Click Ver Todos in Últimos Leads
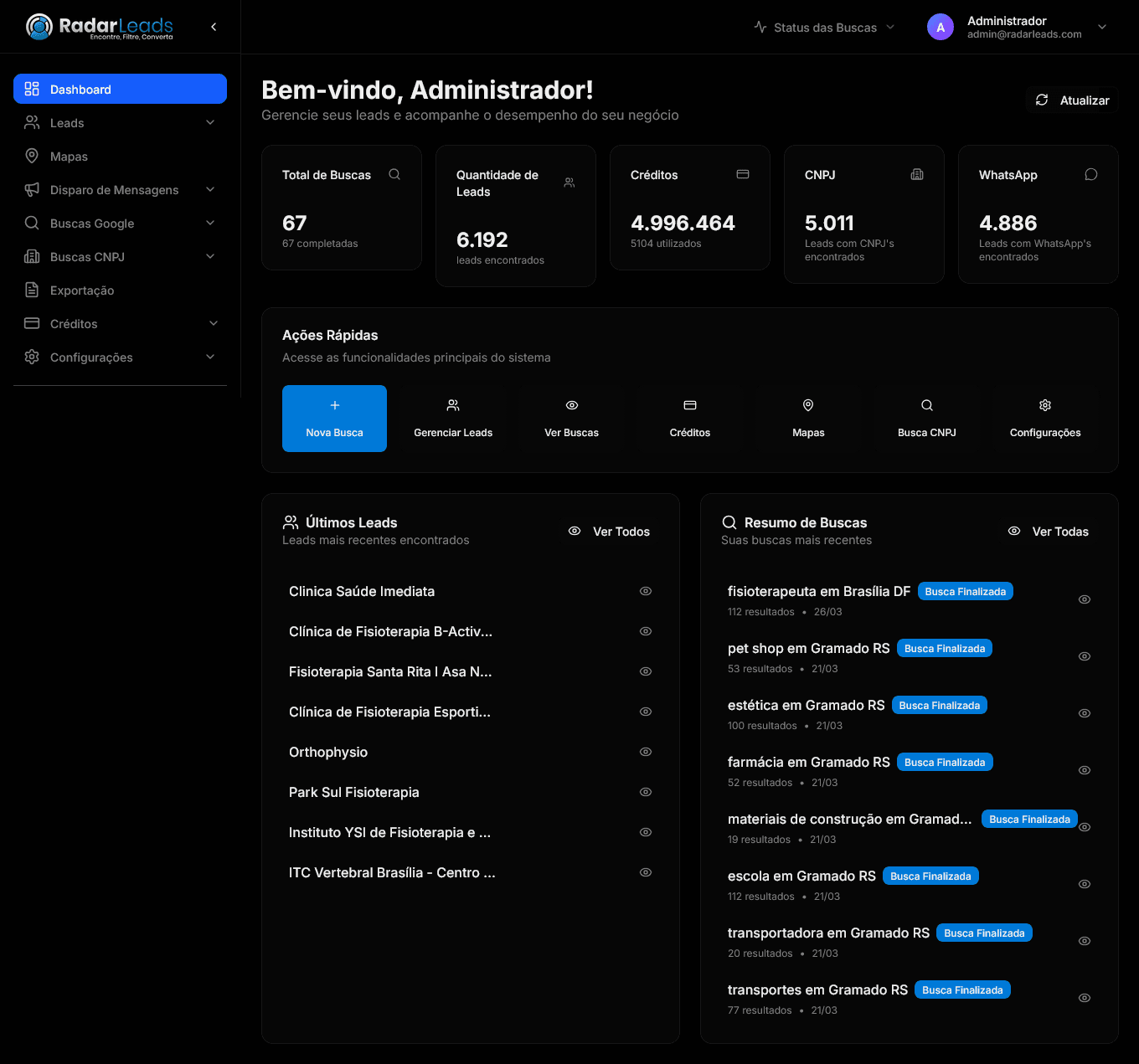The width and height of the screenshot is (1139, 1064). [x=610, y=531]
